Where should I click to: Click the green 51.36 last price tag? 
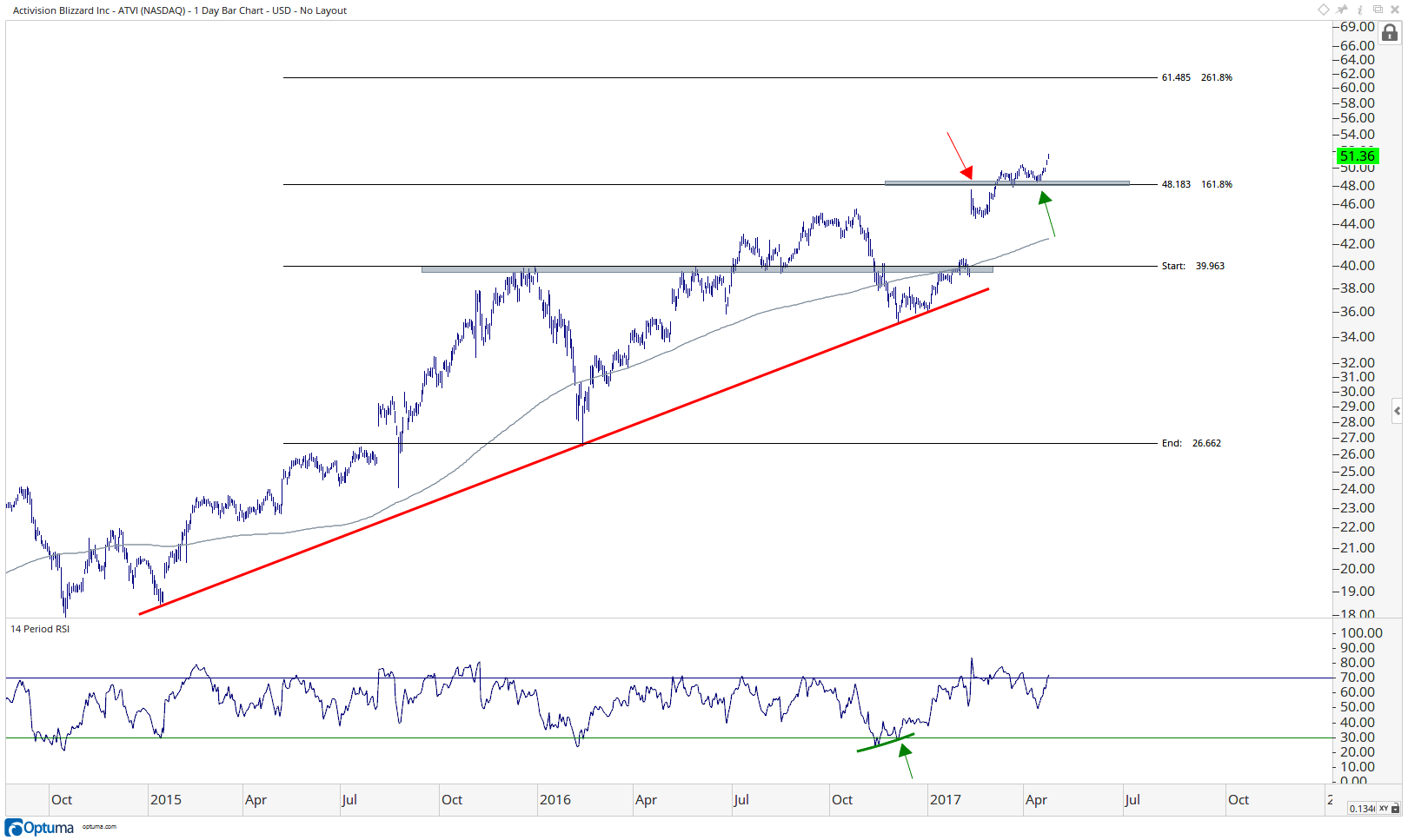[1358, 156]
